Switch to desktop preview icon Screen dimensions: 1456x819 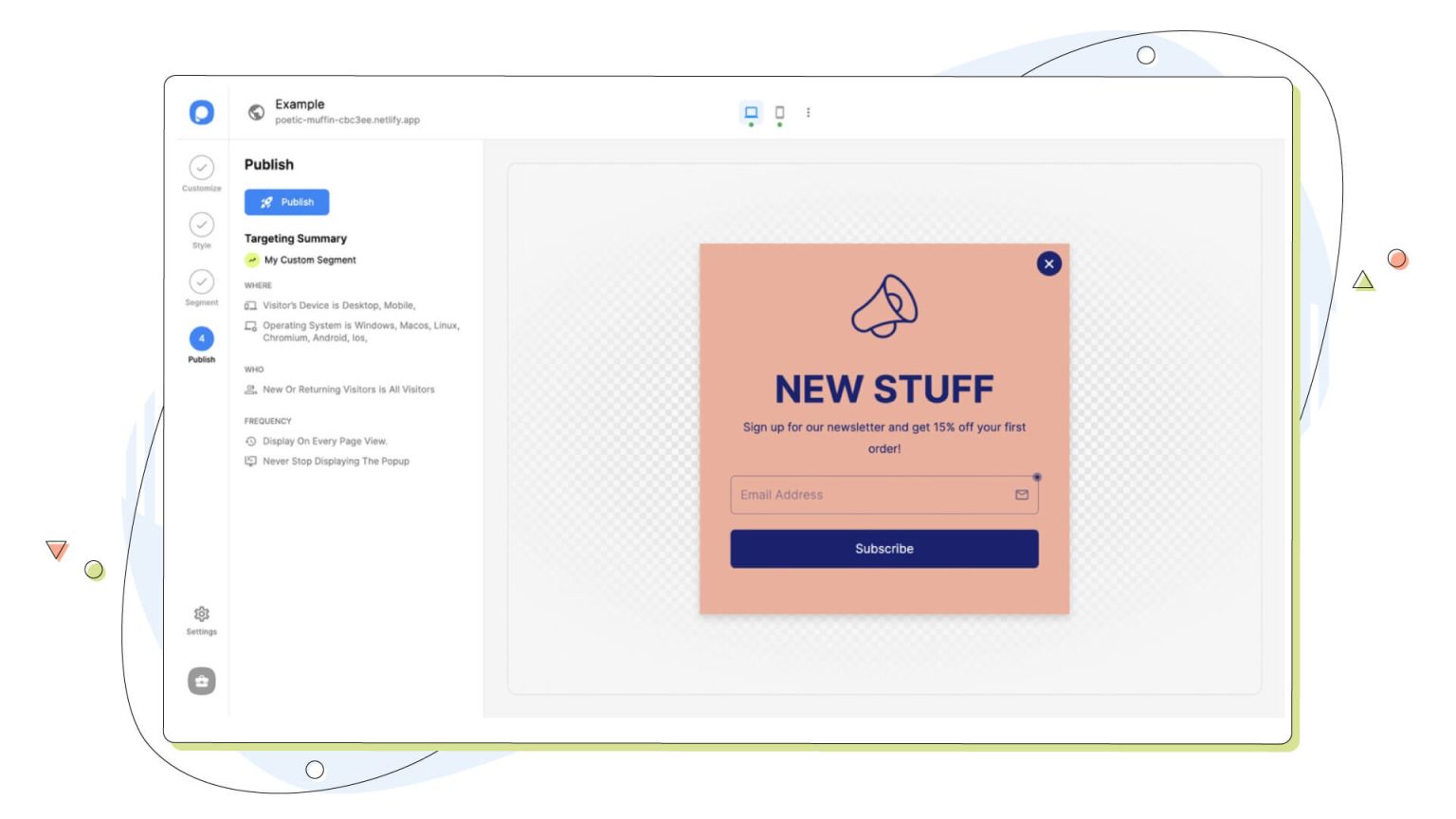tap(751, 113)
